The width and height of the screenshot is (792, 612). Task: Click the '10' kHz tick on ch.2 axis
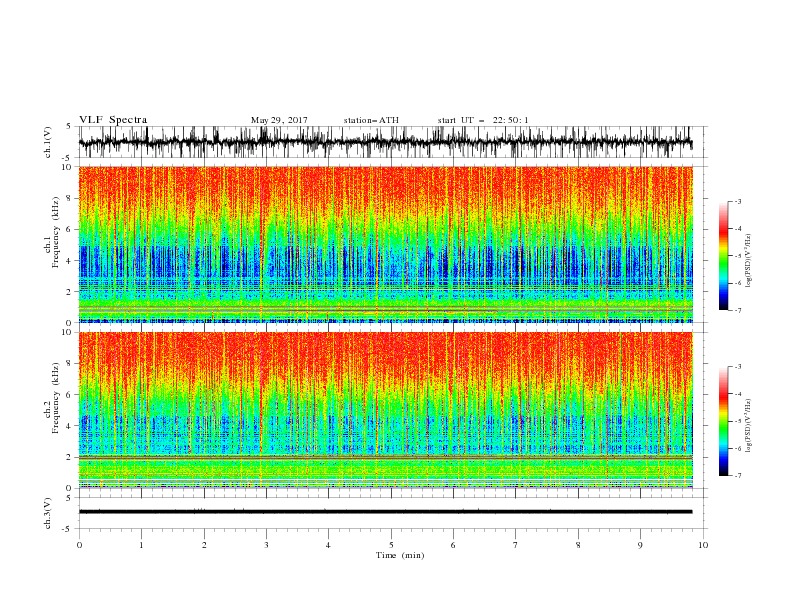[67, 332]
